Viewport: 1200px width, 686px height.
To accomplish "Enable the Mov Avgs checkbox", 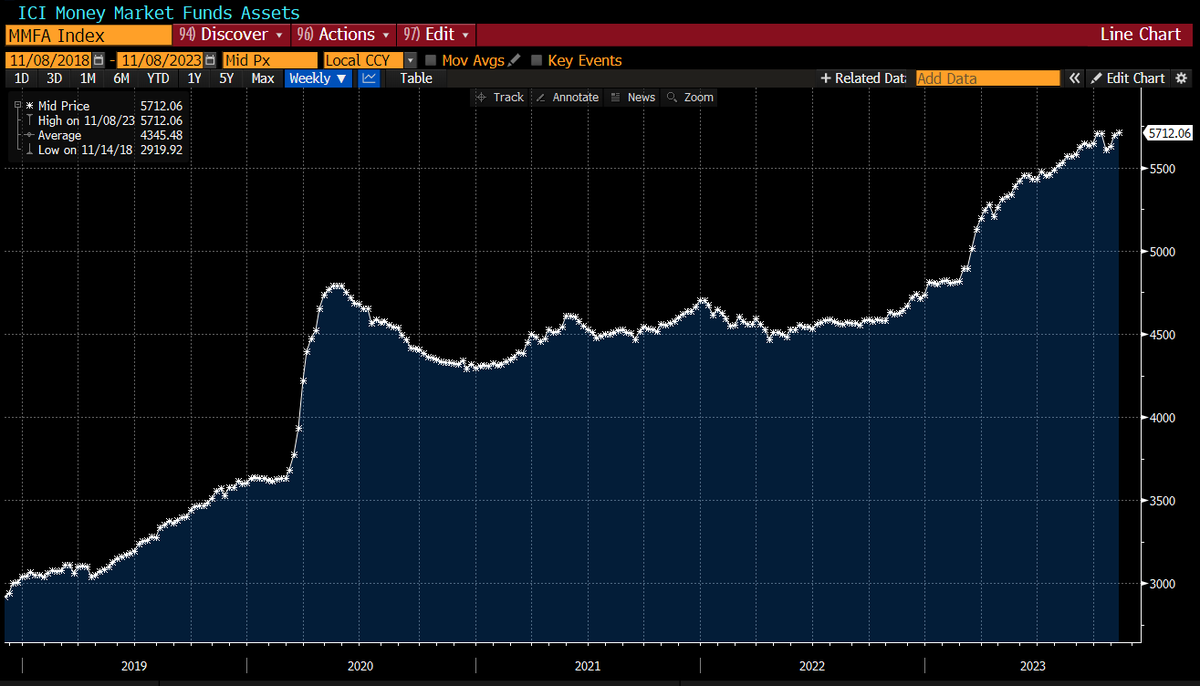I will [x=432, y=60].
